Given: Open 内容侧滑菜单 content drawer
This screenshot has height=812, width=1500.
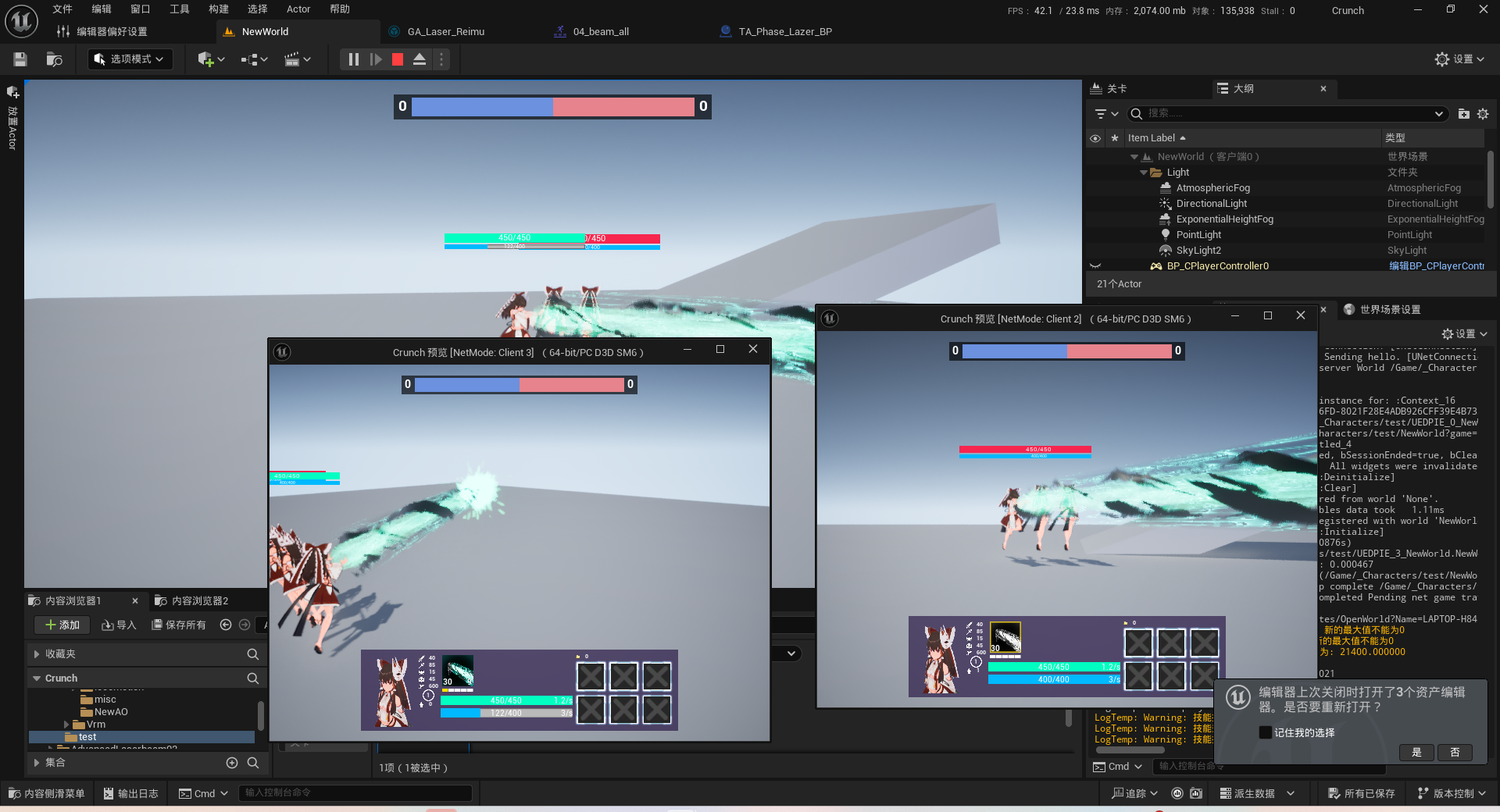Looking at the screenshot, I should [47, 793].
